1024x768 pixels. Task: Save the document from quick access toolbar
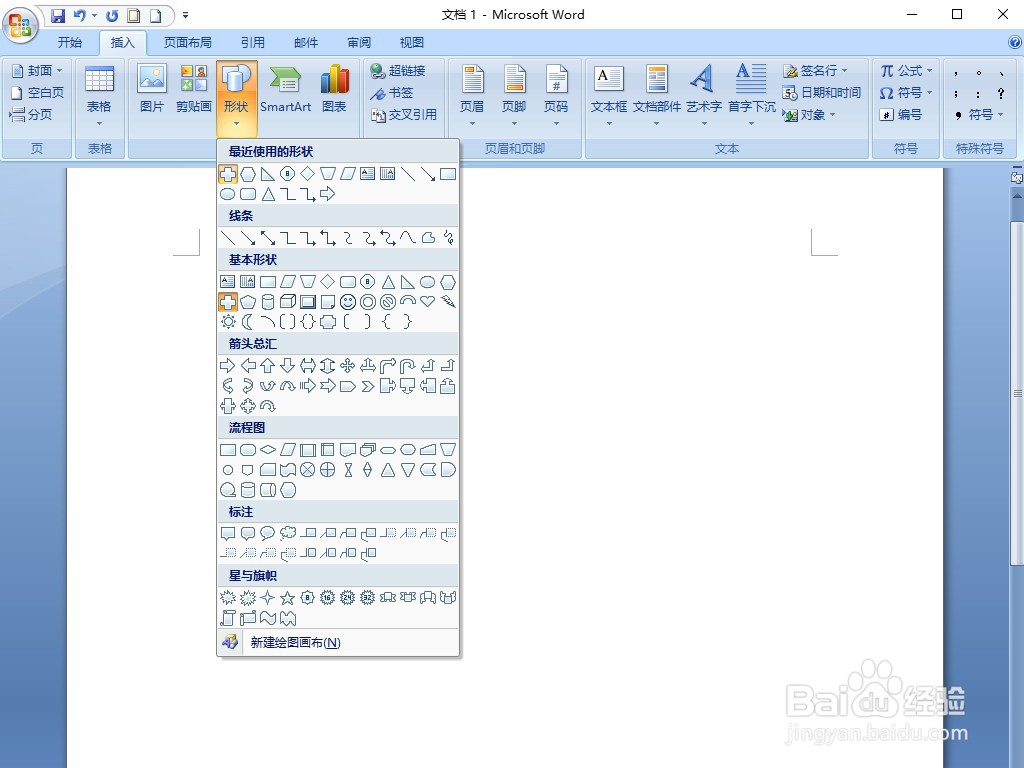(x=58, y=15)
